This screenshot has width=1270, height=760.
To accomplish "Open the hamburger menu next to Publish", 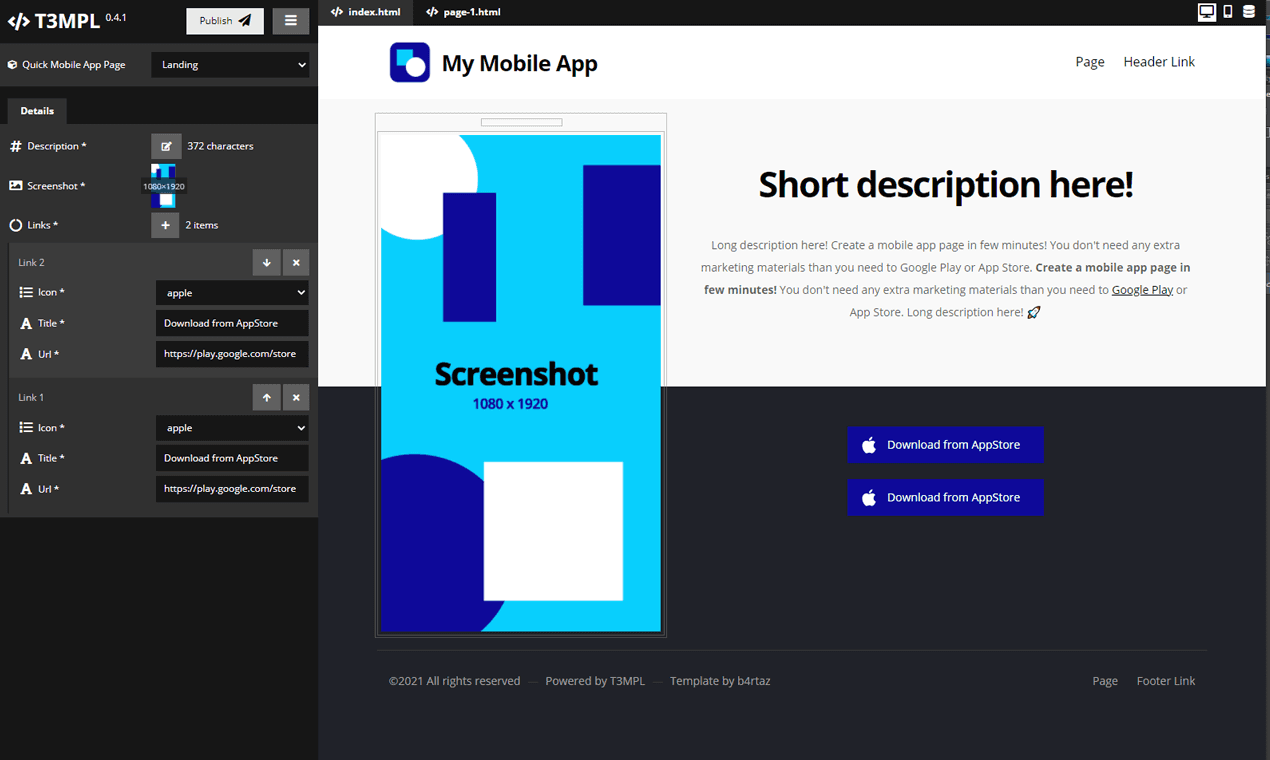I will pyautogui.click(x=291, y=21).
